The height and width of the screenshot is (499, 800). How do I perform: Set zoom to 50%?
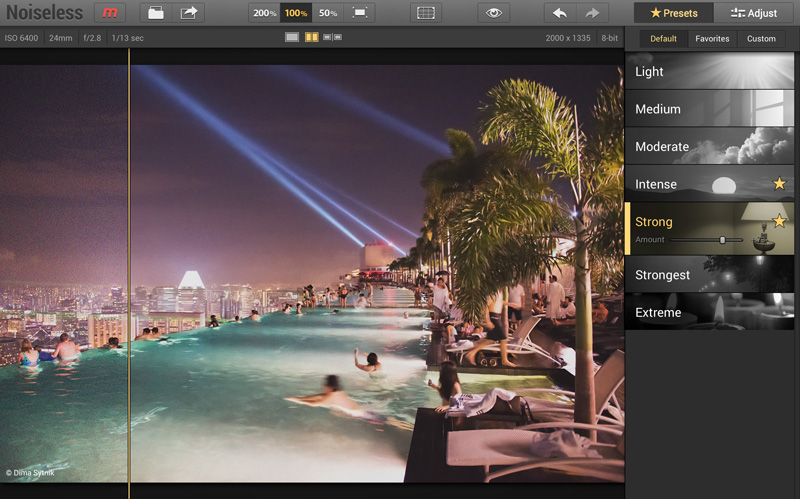(328, 13)
